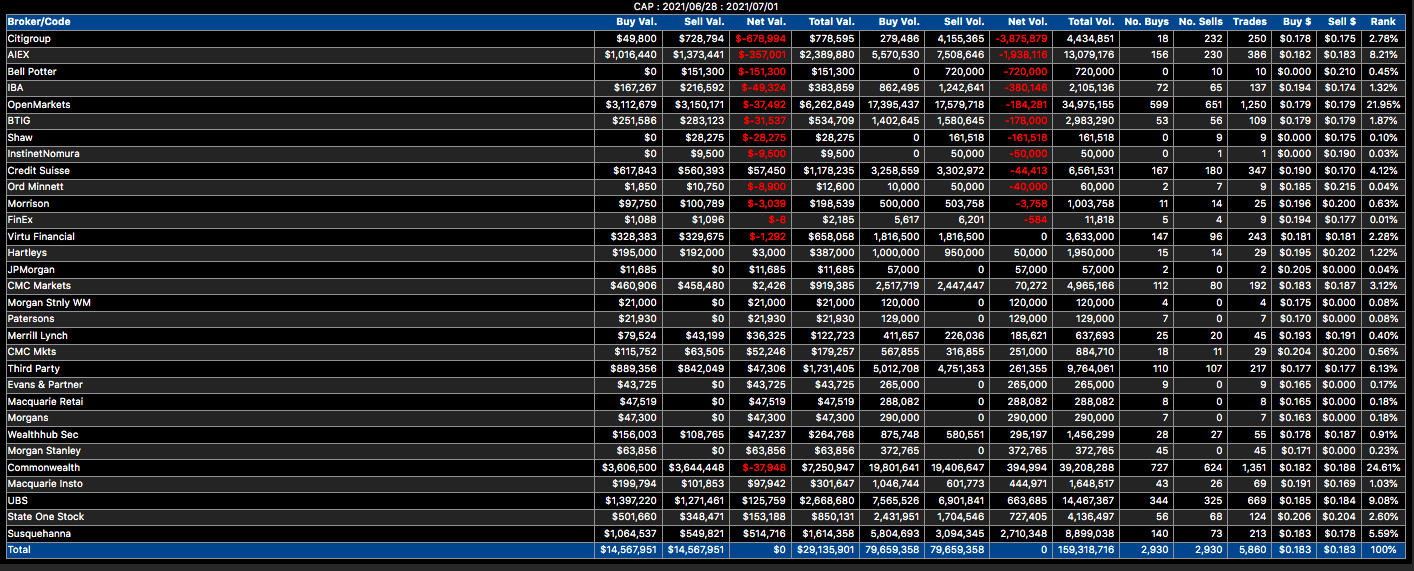Image resolution: width=1414 pixels, height=571 pixels.
Task: Click the total trades value 5,860
Action: (x=1253, y=550)
